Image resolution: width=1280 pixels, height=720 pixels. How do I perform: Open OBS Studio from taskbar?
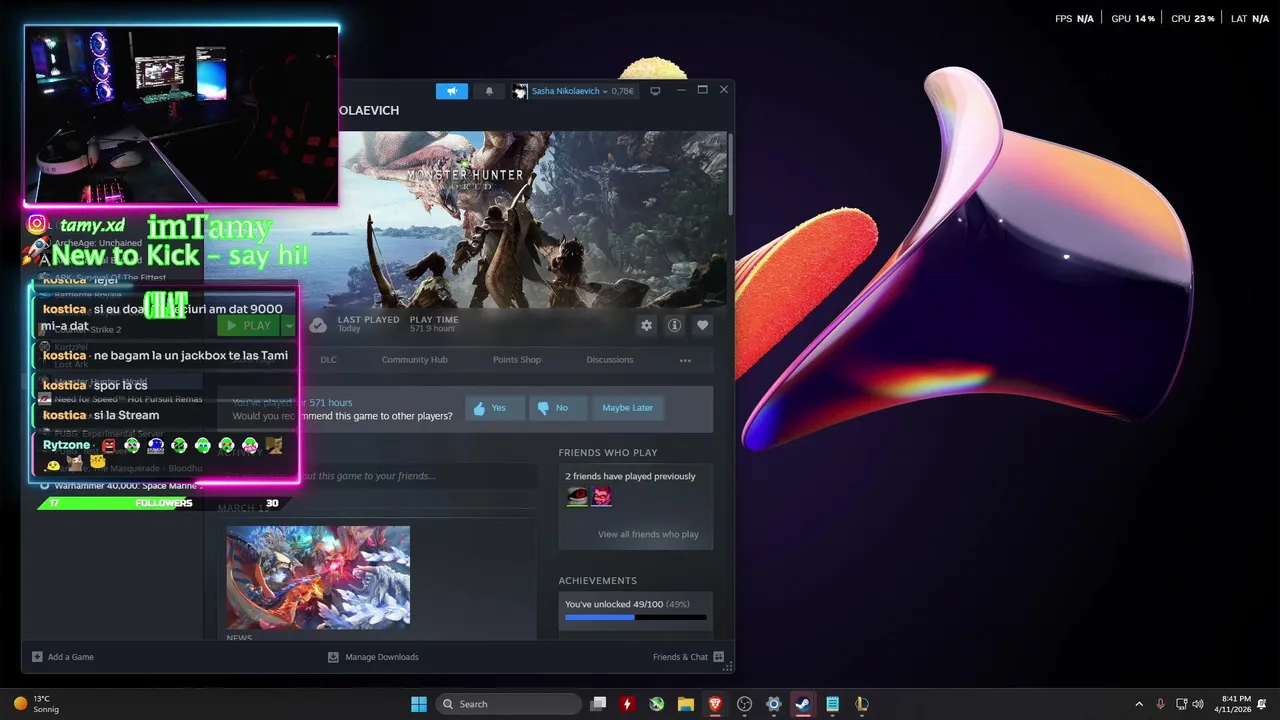(744, 704)
